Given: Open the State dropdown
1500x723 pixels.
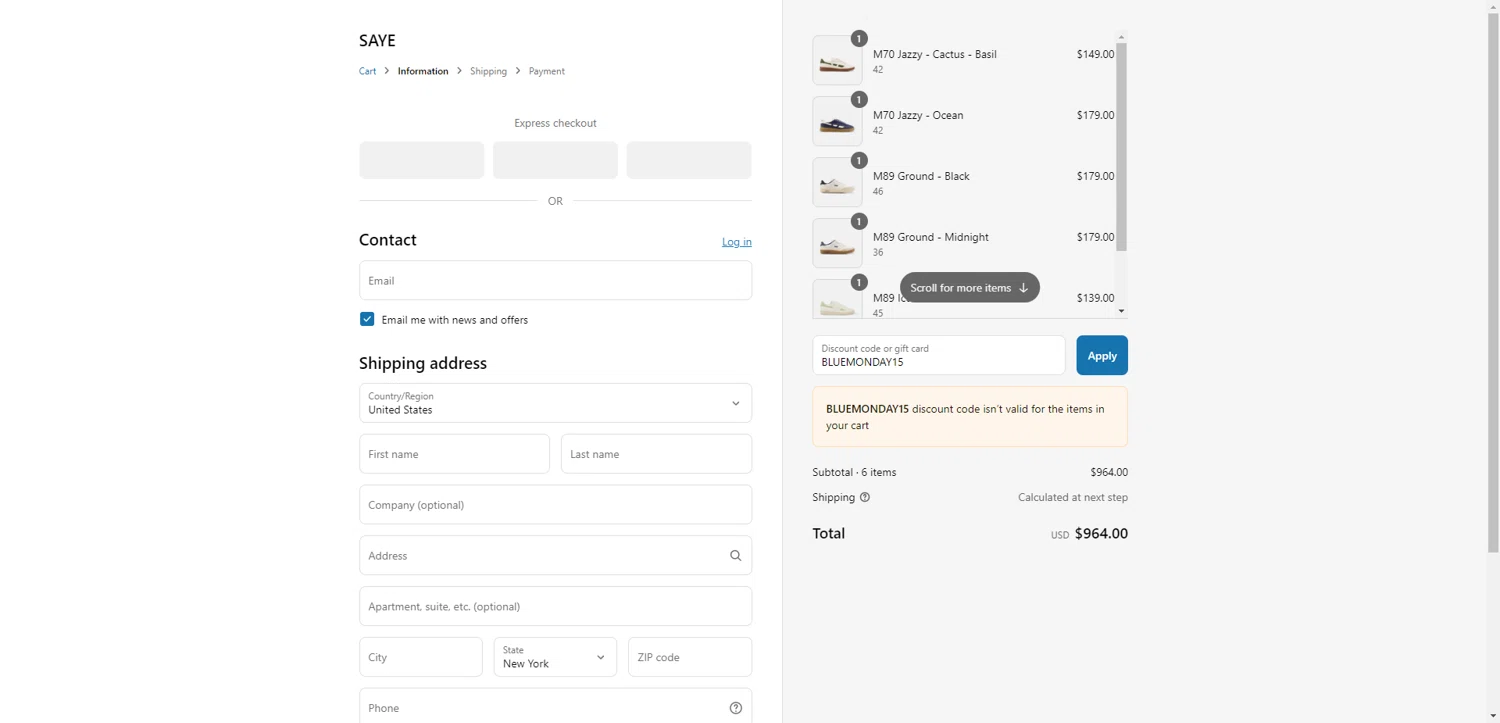Looking at the screenshot, I should [555, 657].
